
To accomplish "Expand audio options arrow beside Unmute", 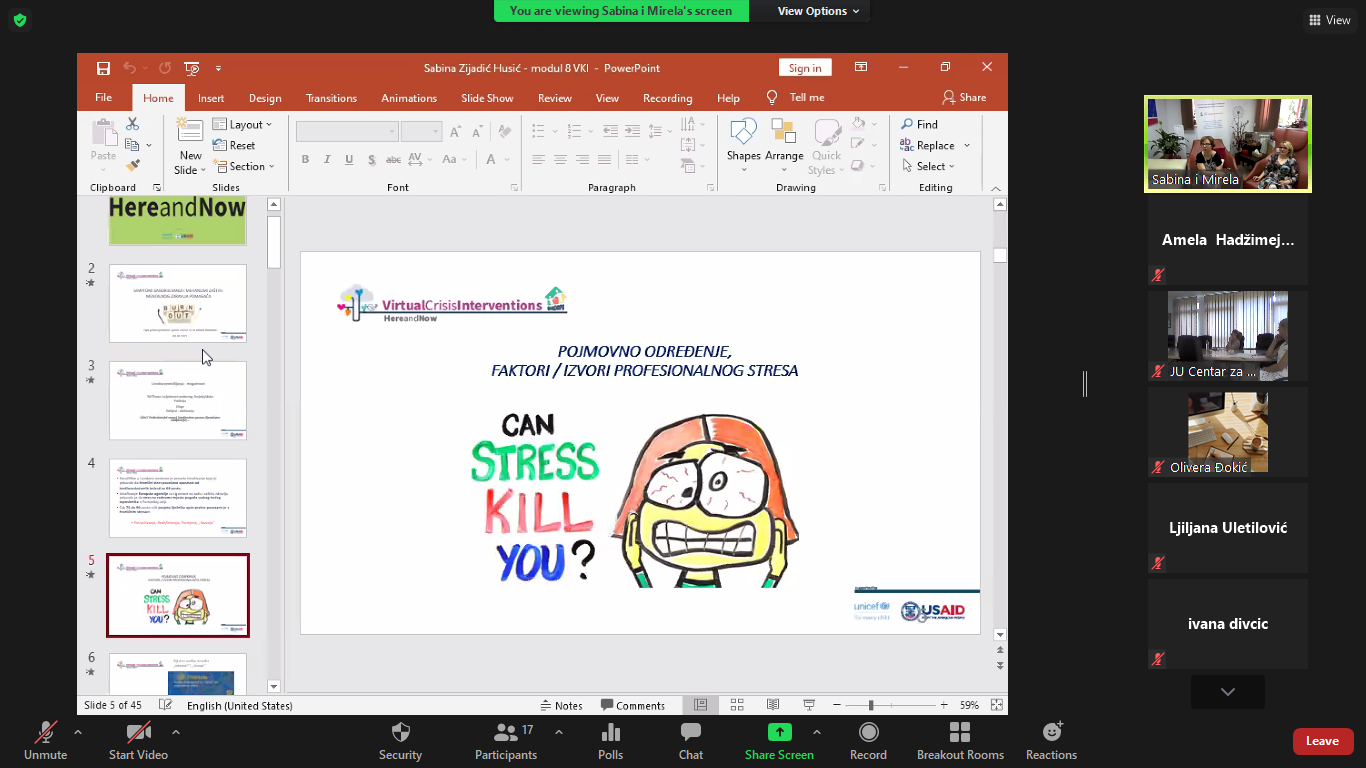I will pos(78,732).
